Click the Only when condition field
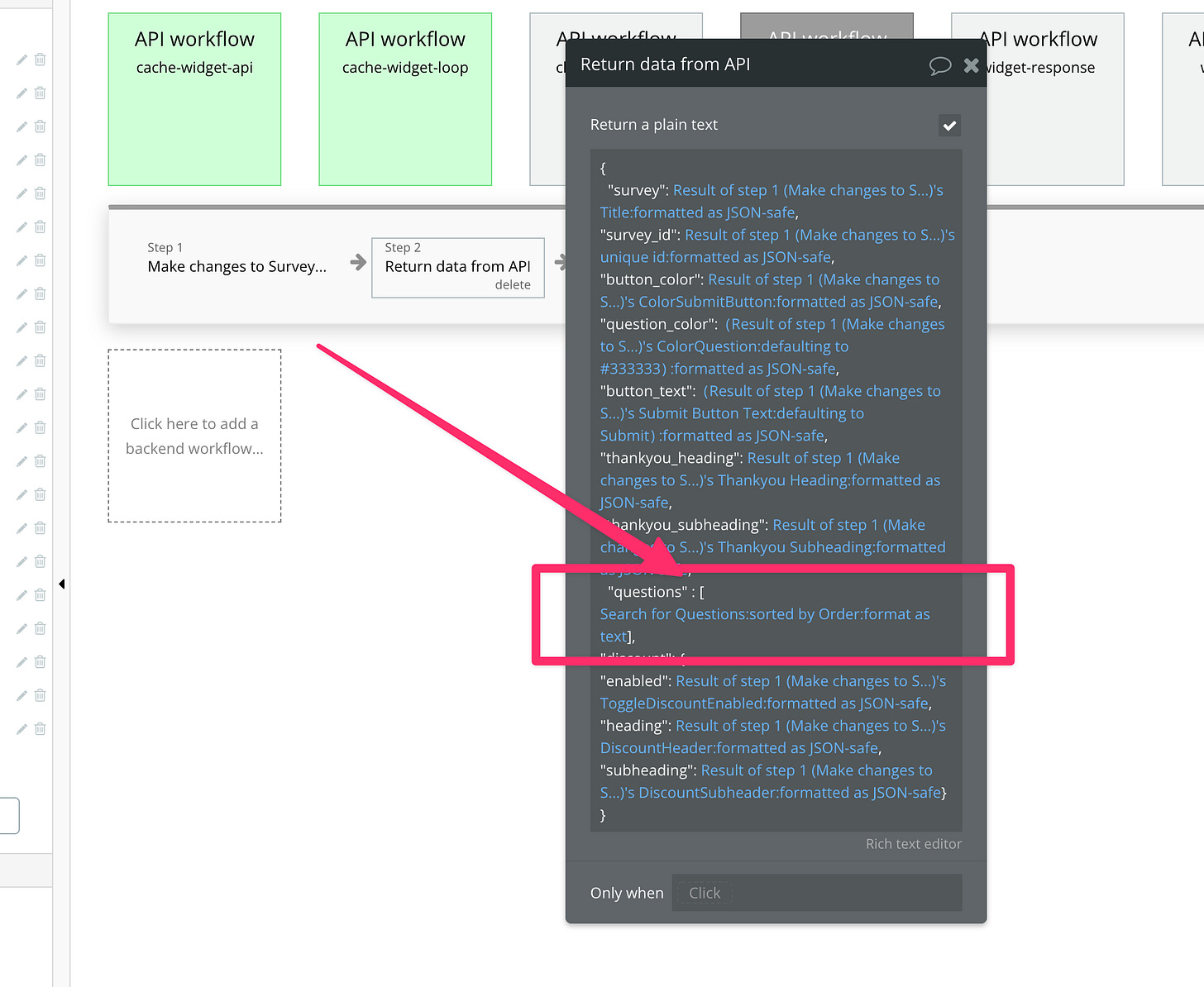Viewport: 1204px width, 987px height. click(x=816, y=893)
